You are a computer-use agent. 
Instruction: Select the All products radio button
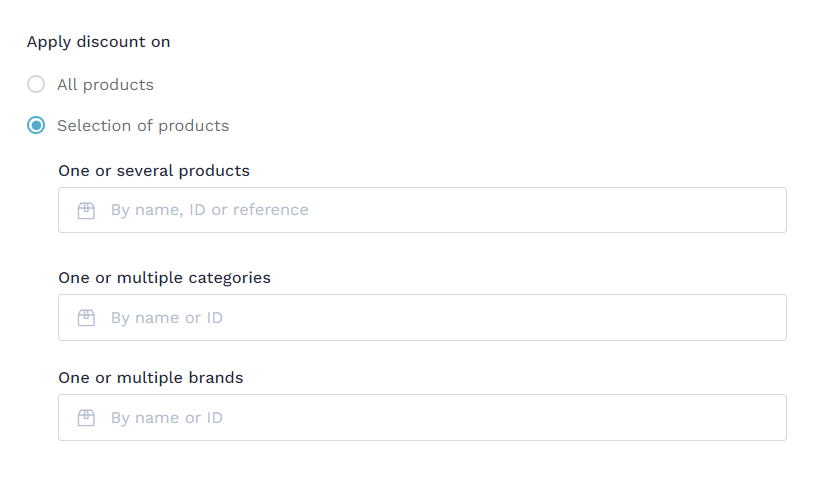pos(36,84)
